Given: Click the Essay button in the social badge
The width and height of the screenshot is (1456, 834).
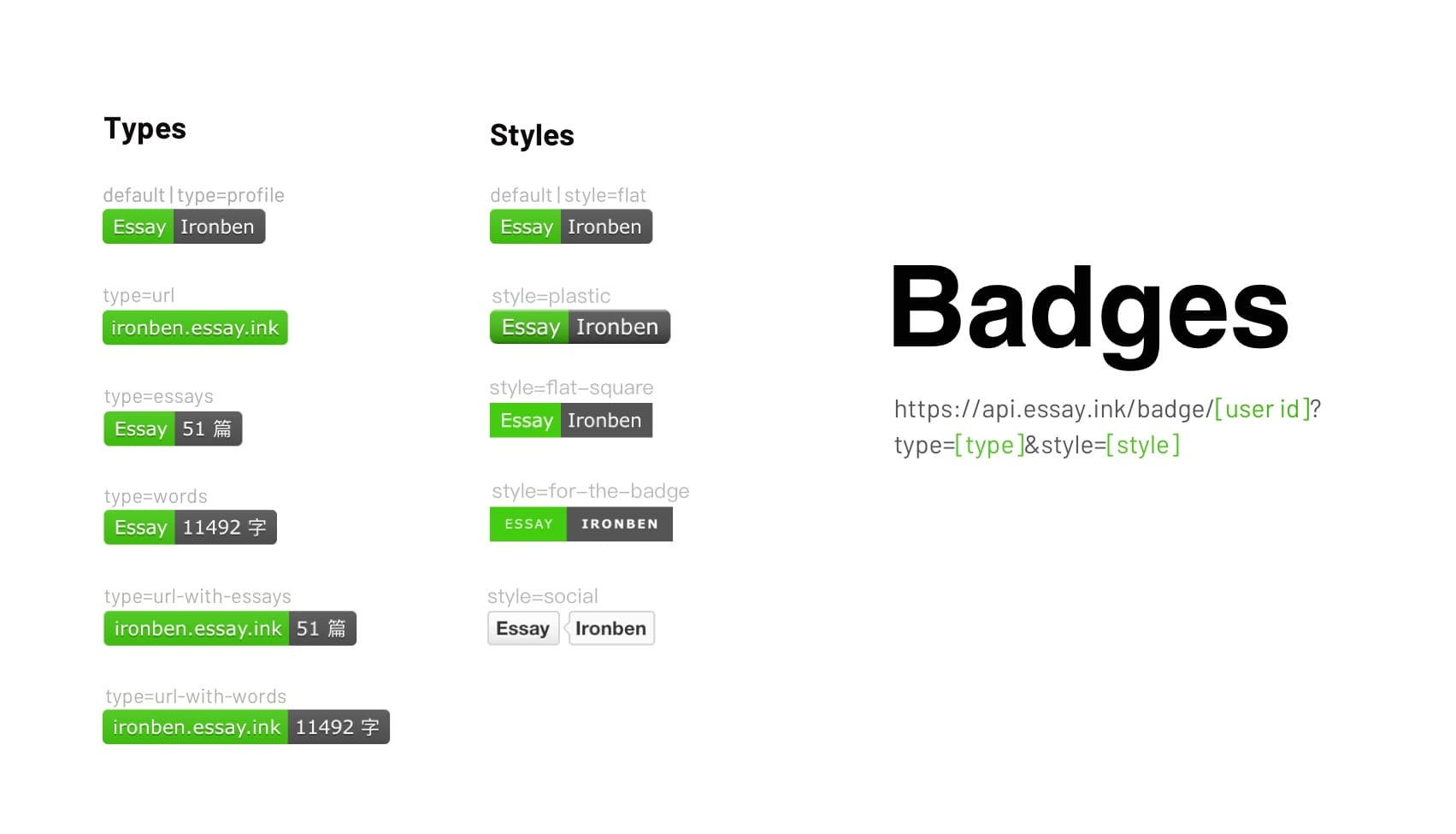Looking at the screenshot, I should click(x=523, y=629).
